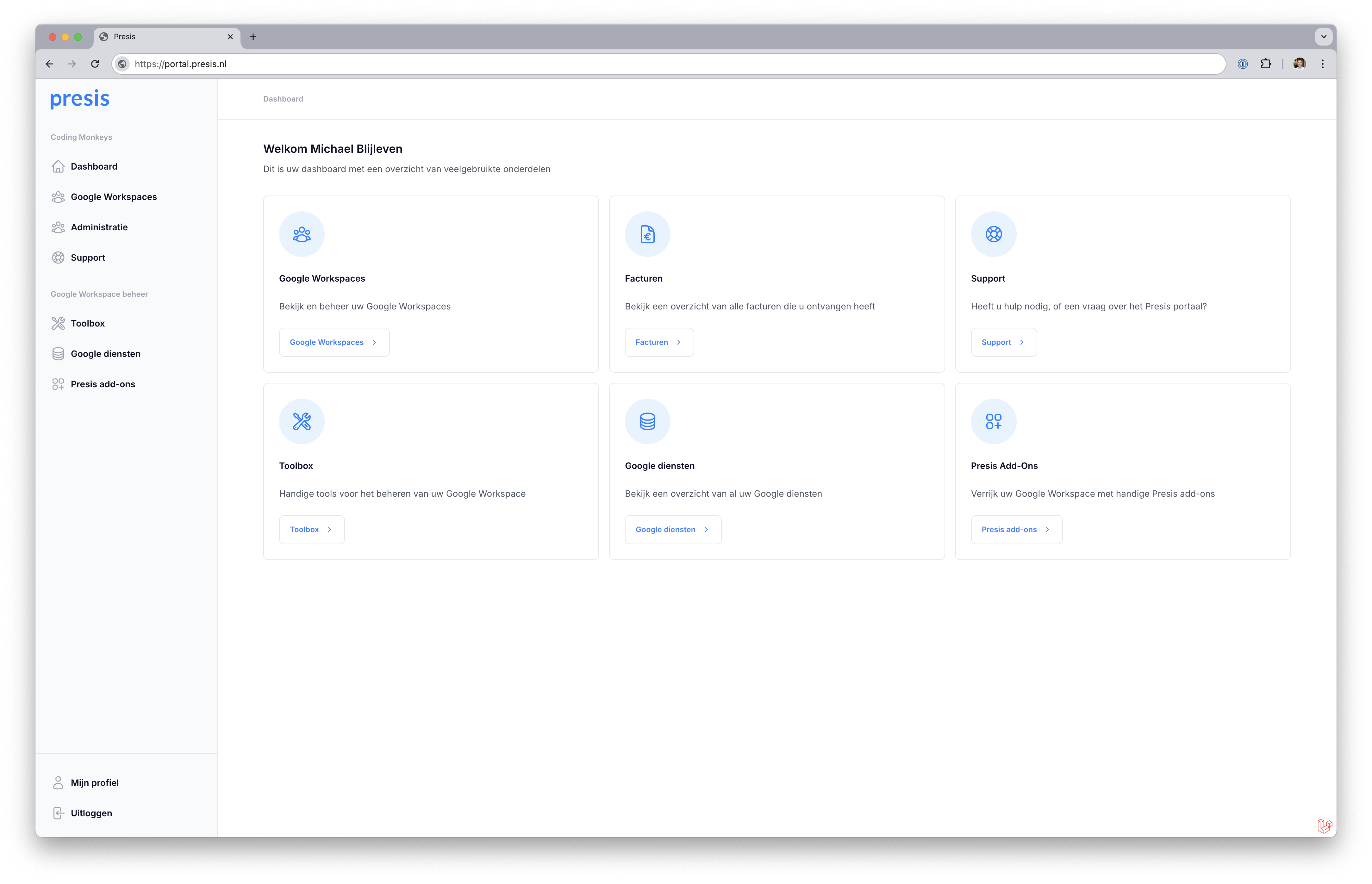Click Uitloggen to log out

(x=91, y=813)
